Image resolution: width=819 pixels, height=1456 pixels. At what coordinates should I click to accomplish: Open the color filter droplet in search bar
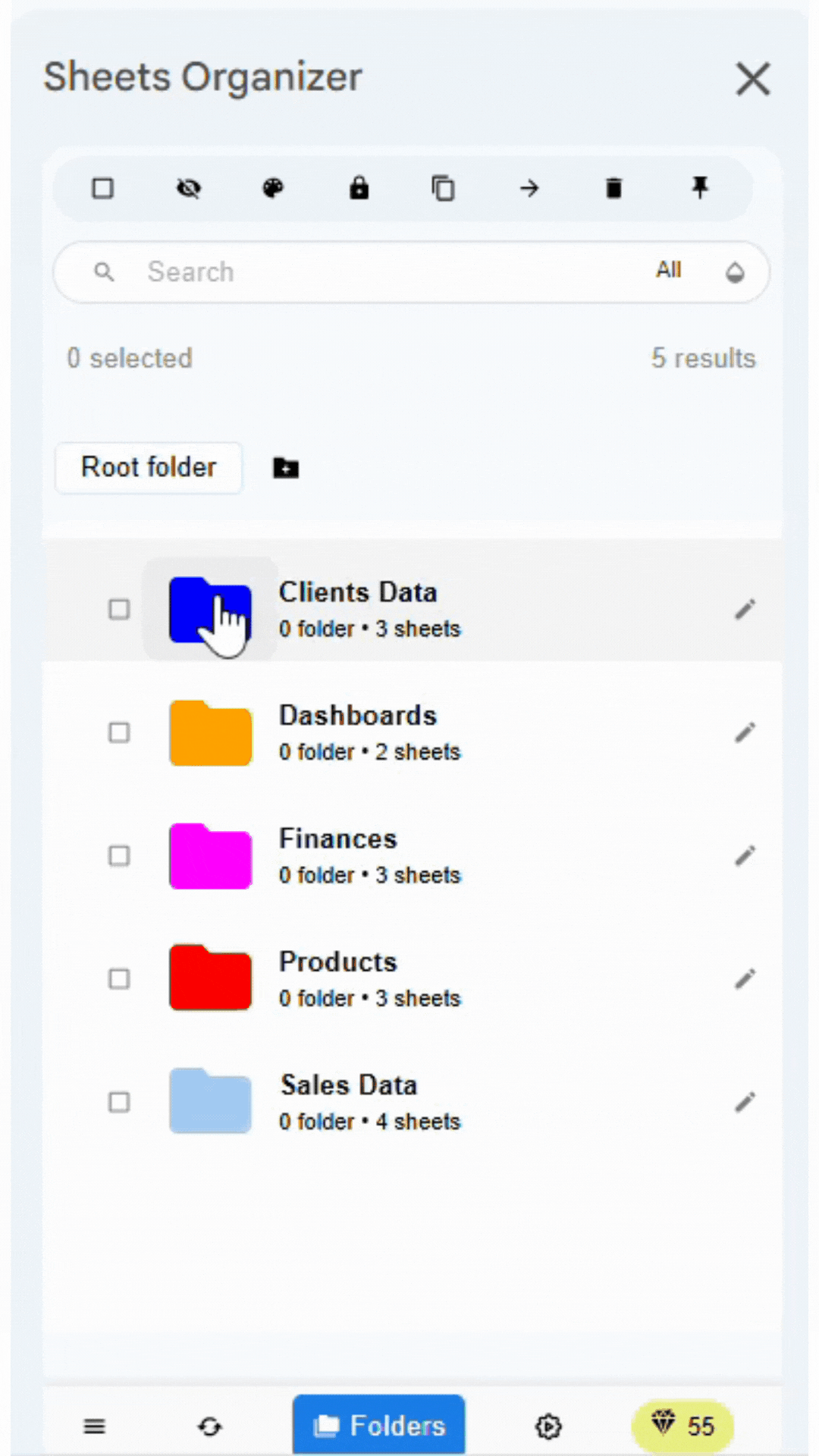734,272
